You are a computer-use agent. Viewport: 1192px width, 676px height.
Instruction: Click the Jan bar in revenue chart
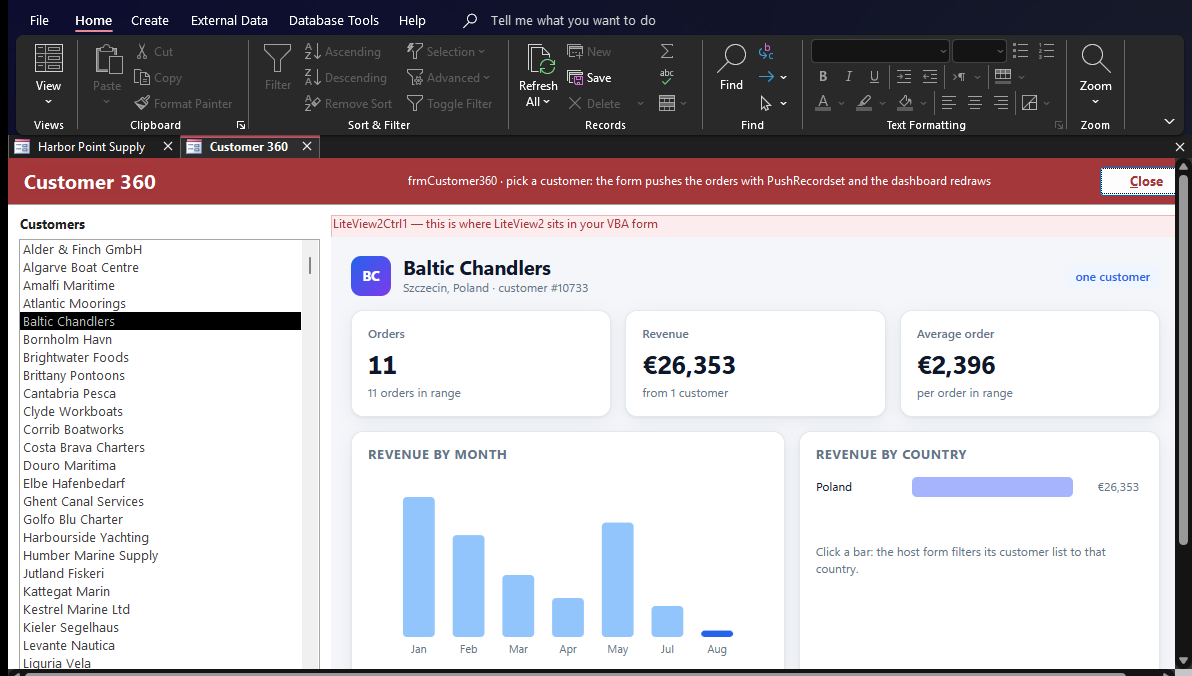[419, 567]
